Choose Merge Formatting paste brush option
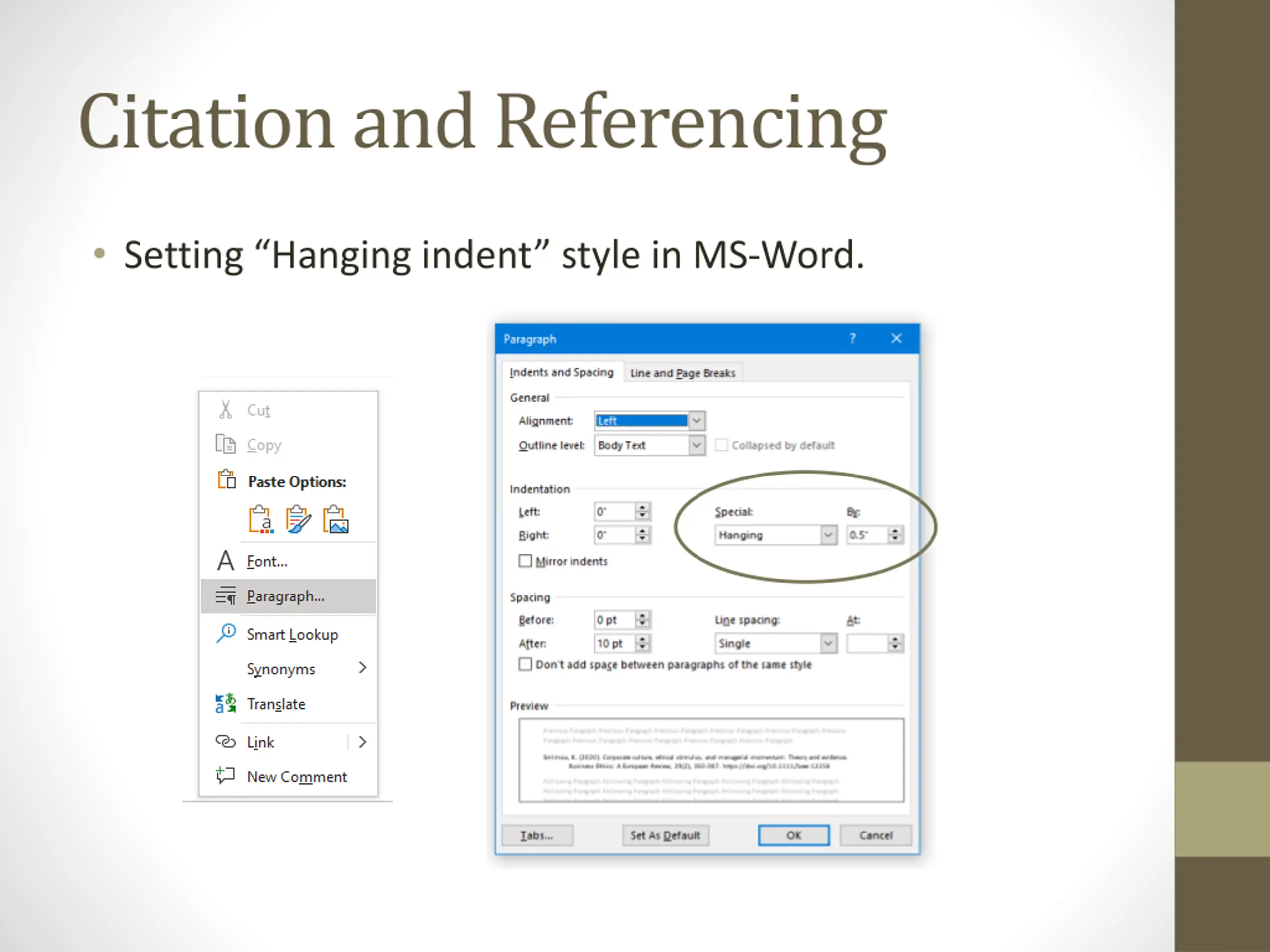The width and height of the screenshot is (1270, 952). pos(299,519)
